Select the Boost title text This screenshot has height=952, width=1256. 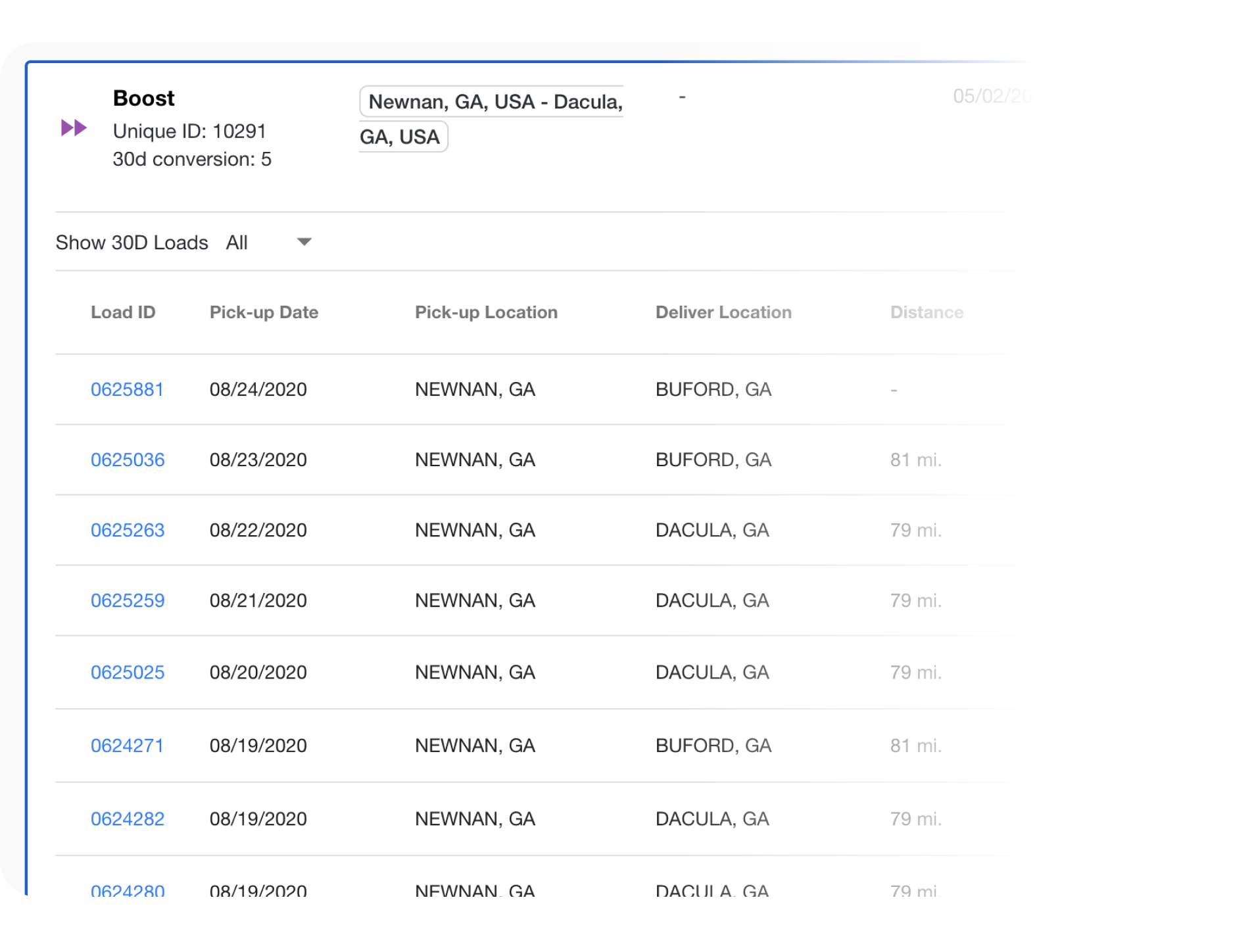point(143,99)
